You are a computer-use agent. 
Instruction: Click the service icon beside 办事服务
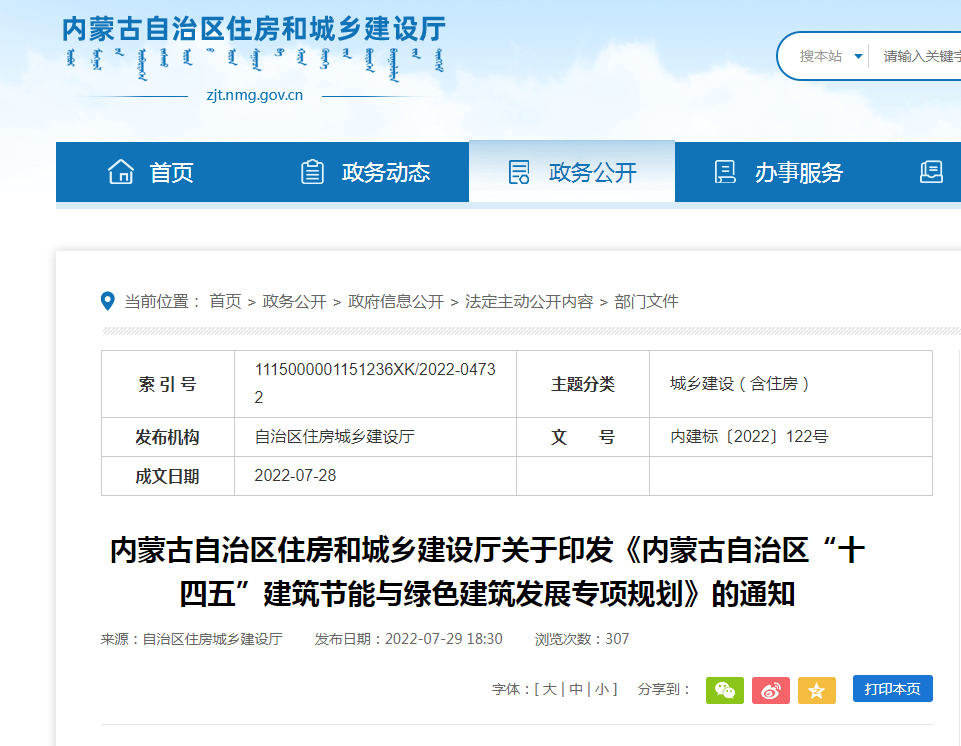[x=725, y=172]
